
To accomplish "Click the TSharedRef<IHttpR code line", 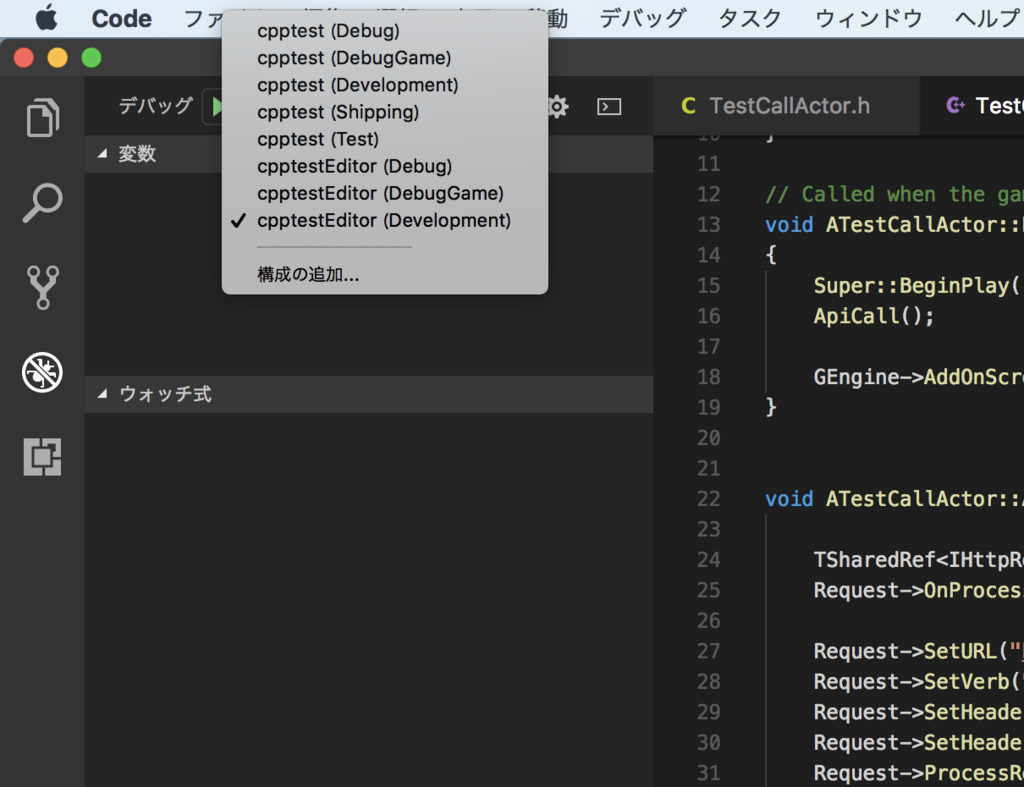I will pos(918,560).
